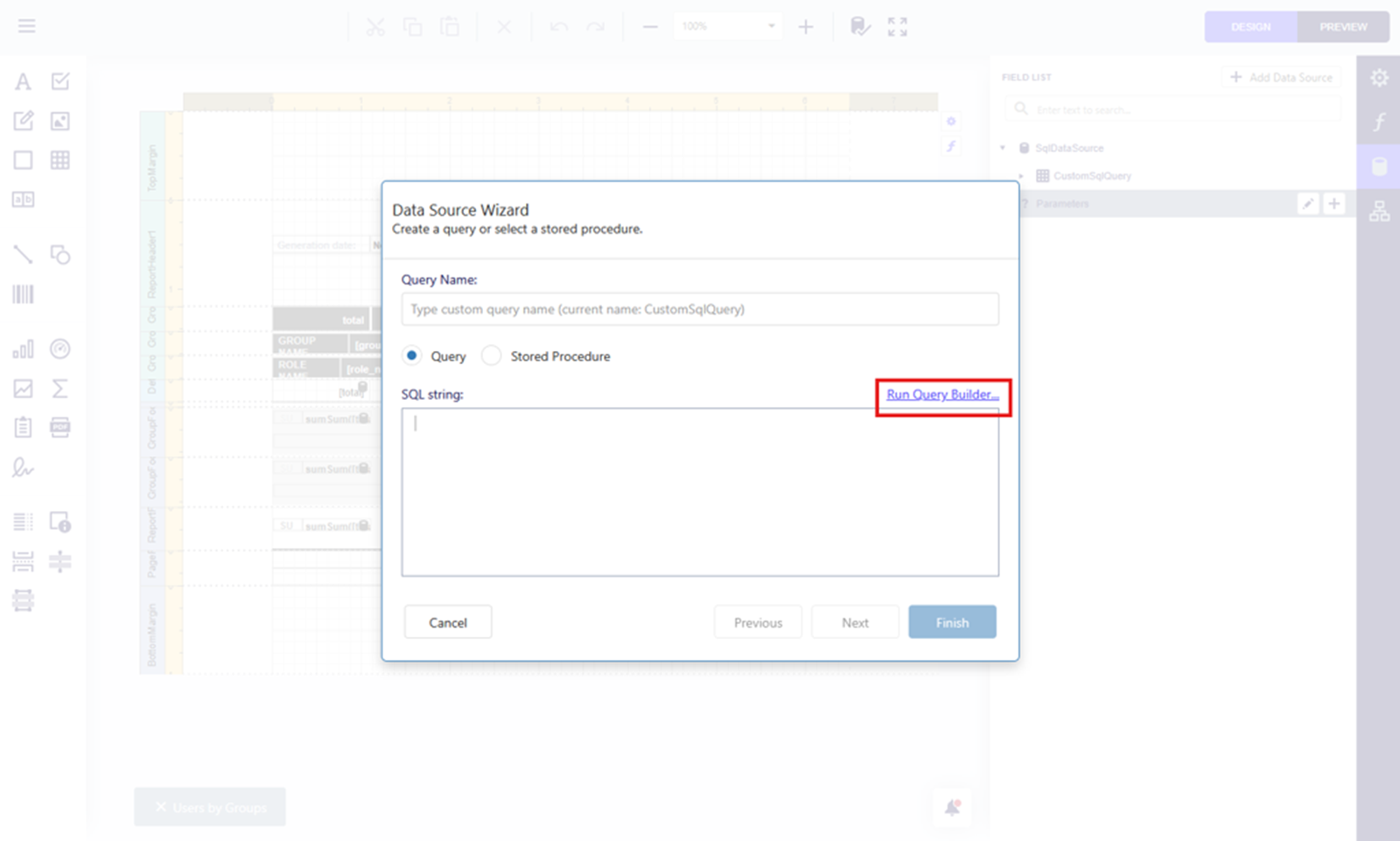Viewport: 1400px width, 841px height.
Task: Click inside the SQL string text area
Action: coord(699,492)
